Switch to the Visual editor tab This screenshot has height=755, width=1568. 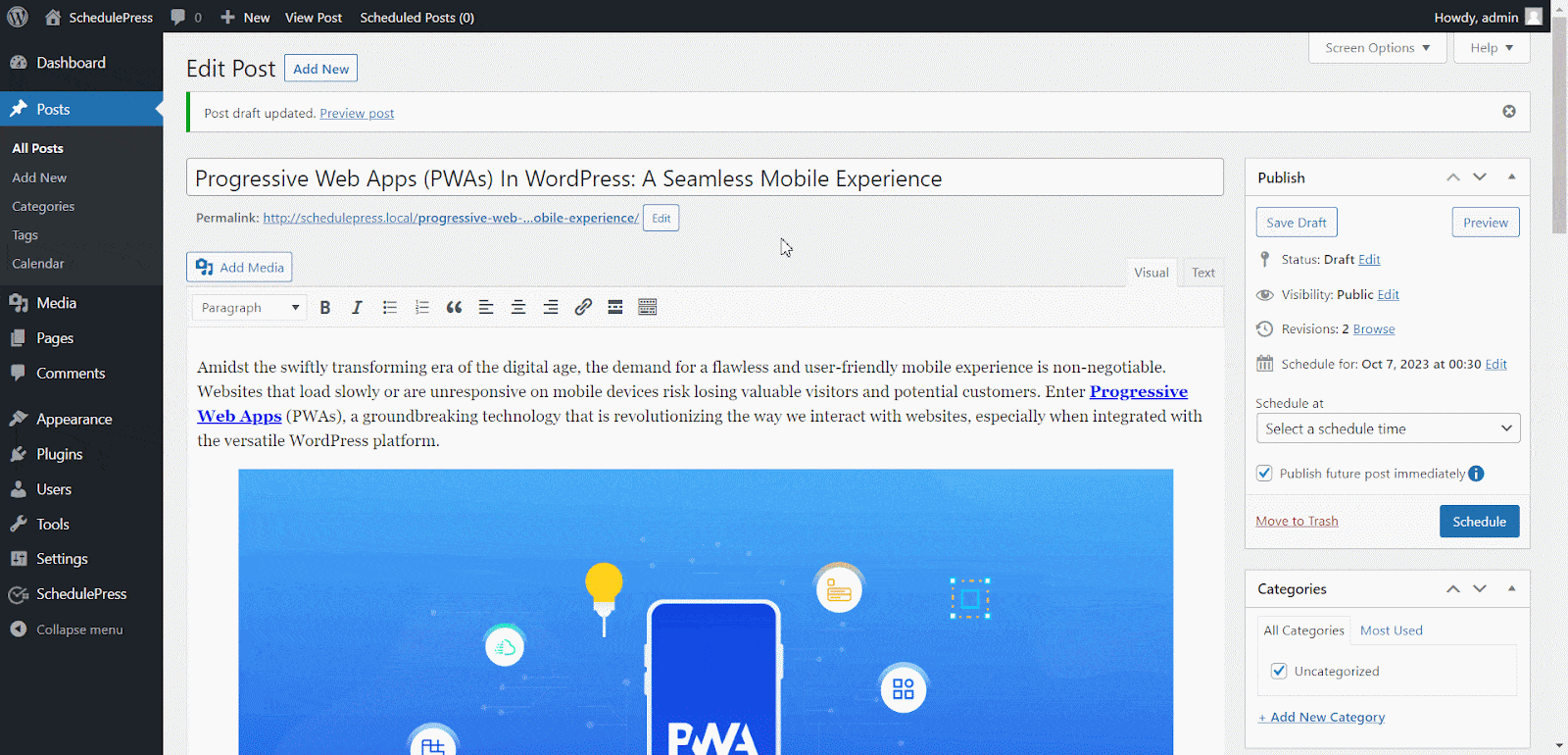pyautogui.click(x=1151, y=273)
